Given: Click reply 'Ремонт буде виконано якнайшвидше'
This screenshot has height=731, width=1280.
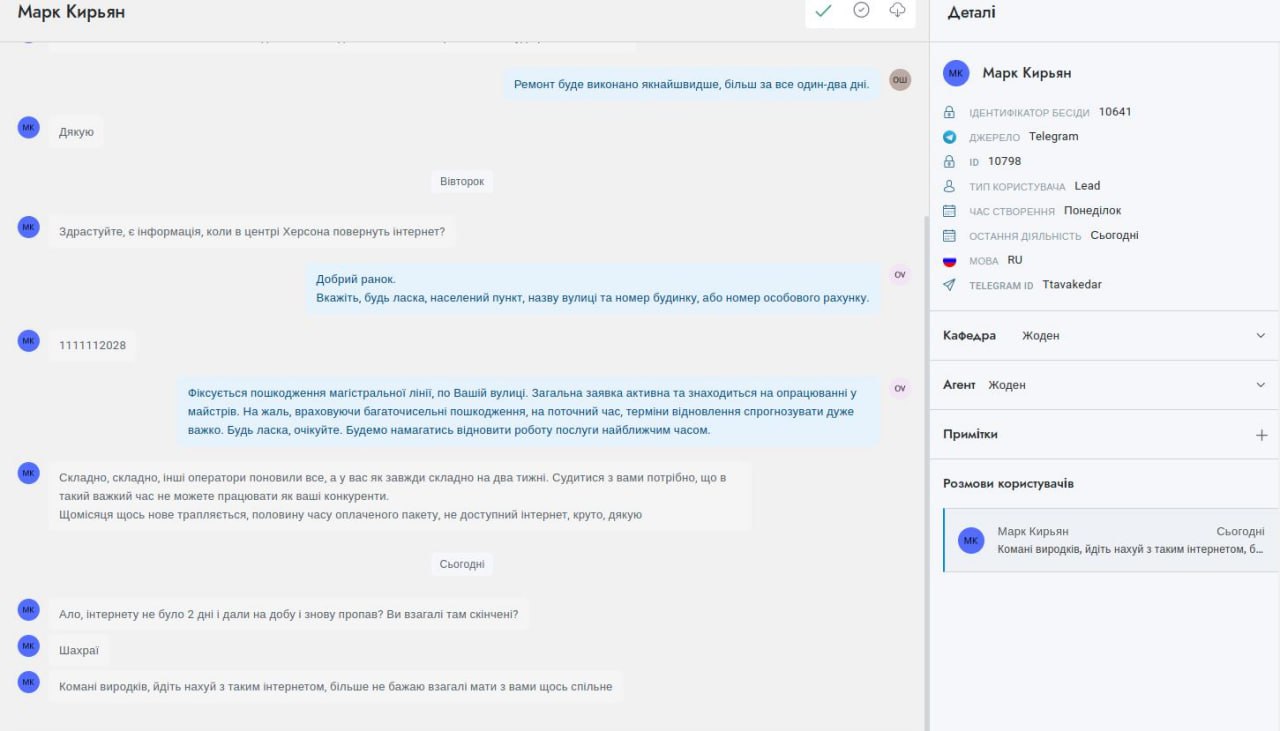Looking at the screenshot, I should pyautogui.click(x=691, y=84).
